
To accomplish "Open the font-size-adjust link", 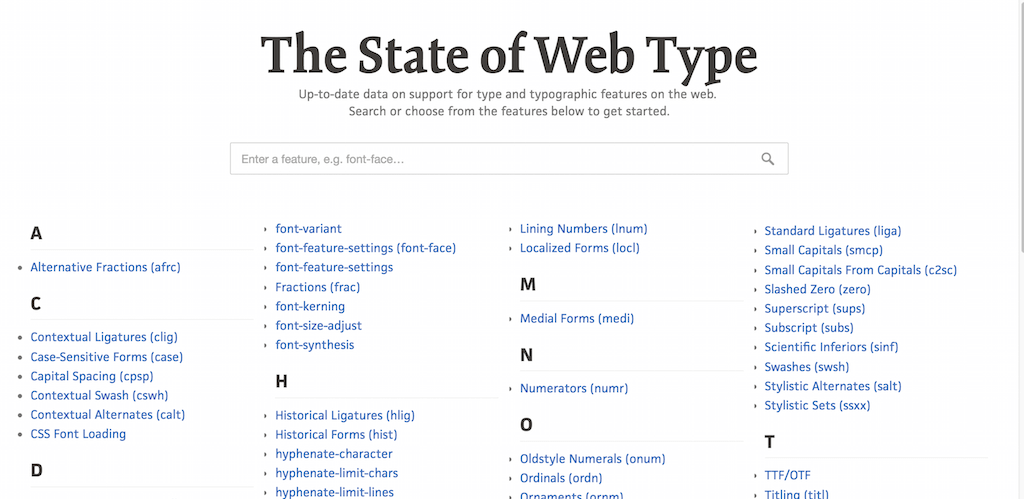I will tap(318, 325).
